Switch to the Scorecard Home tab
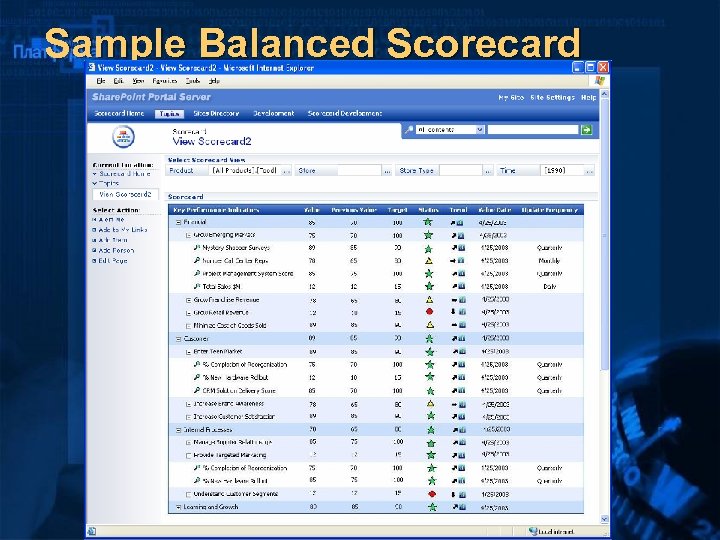 [119, 113]
